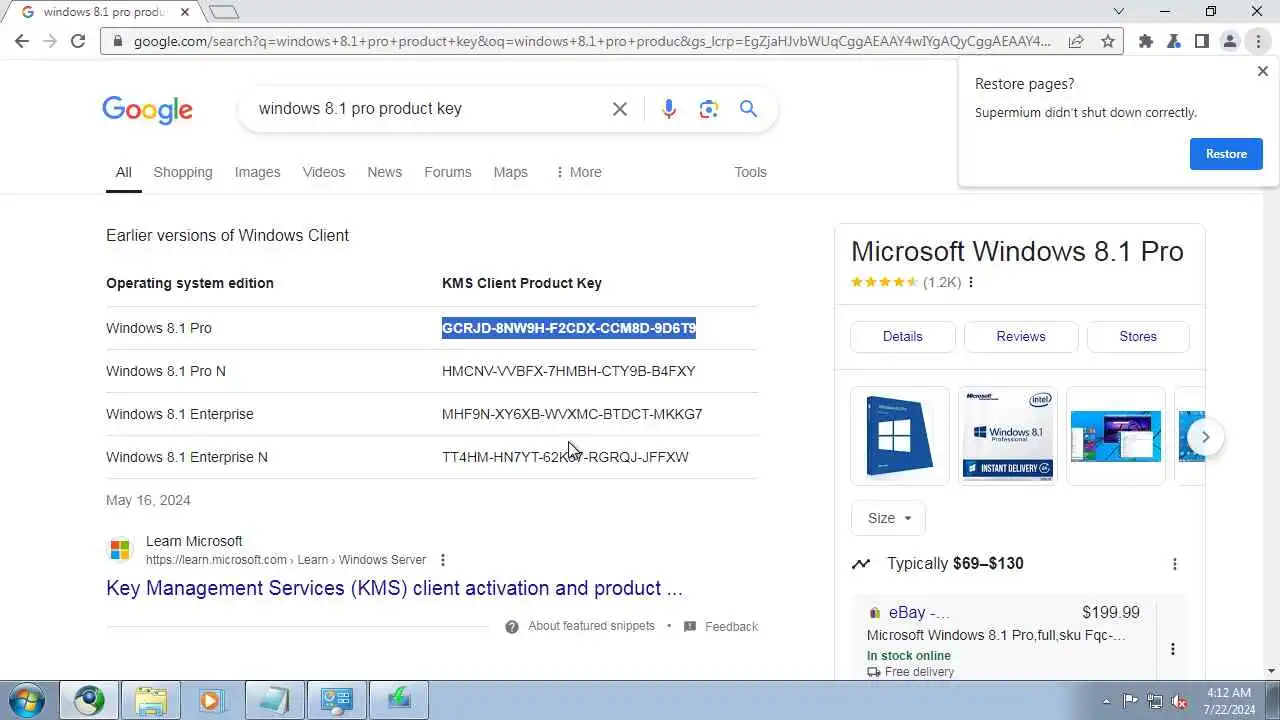Switch to the Shopping tab
This screenshot has height=720, width=1280.
coord(183,172)
